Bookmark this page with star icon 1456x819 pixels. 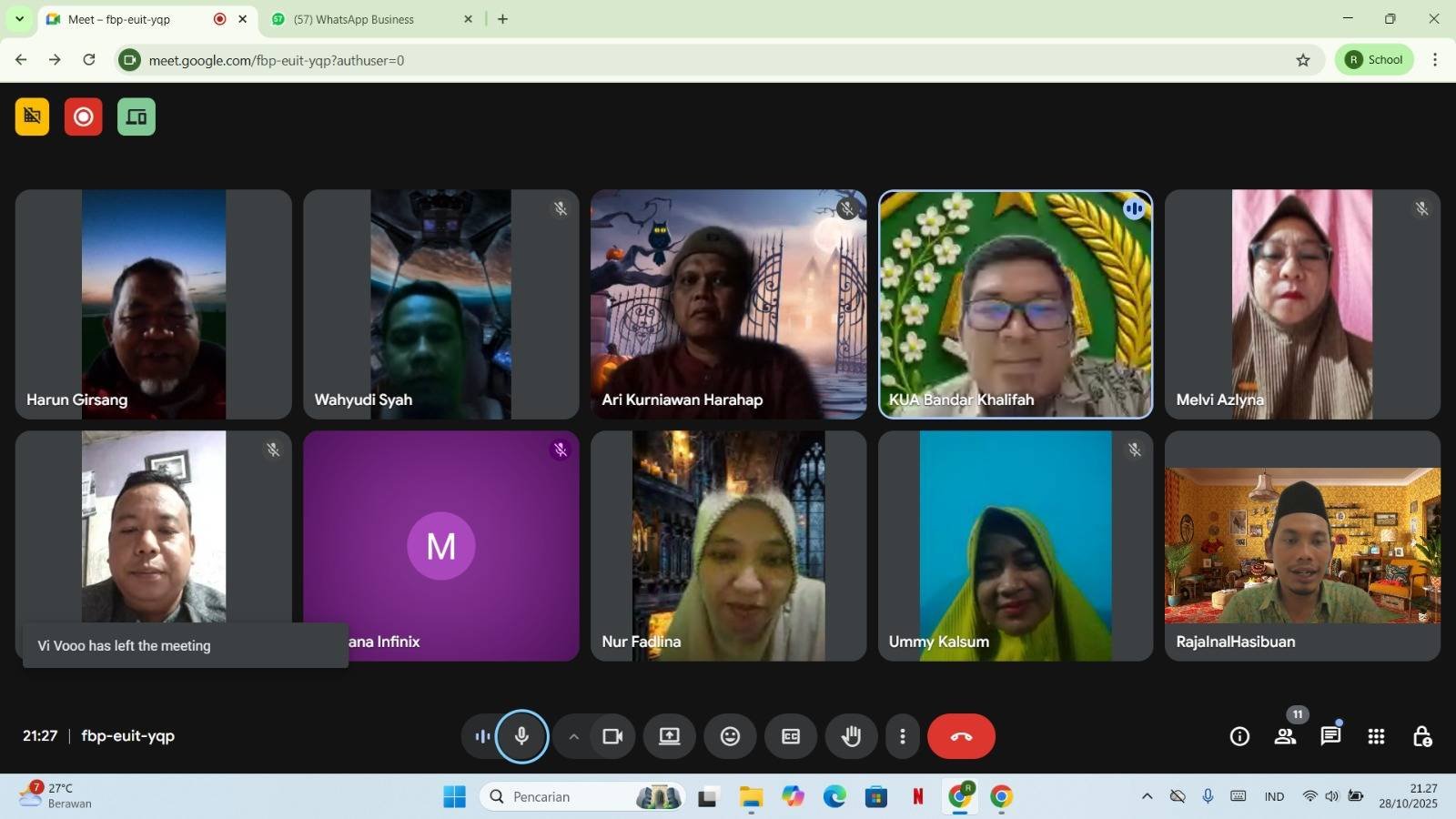[x=1303, y=60]
